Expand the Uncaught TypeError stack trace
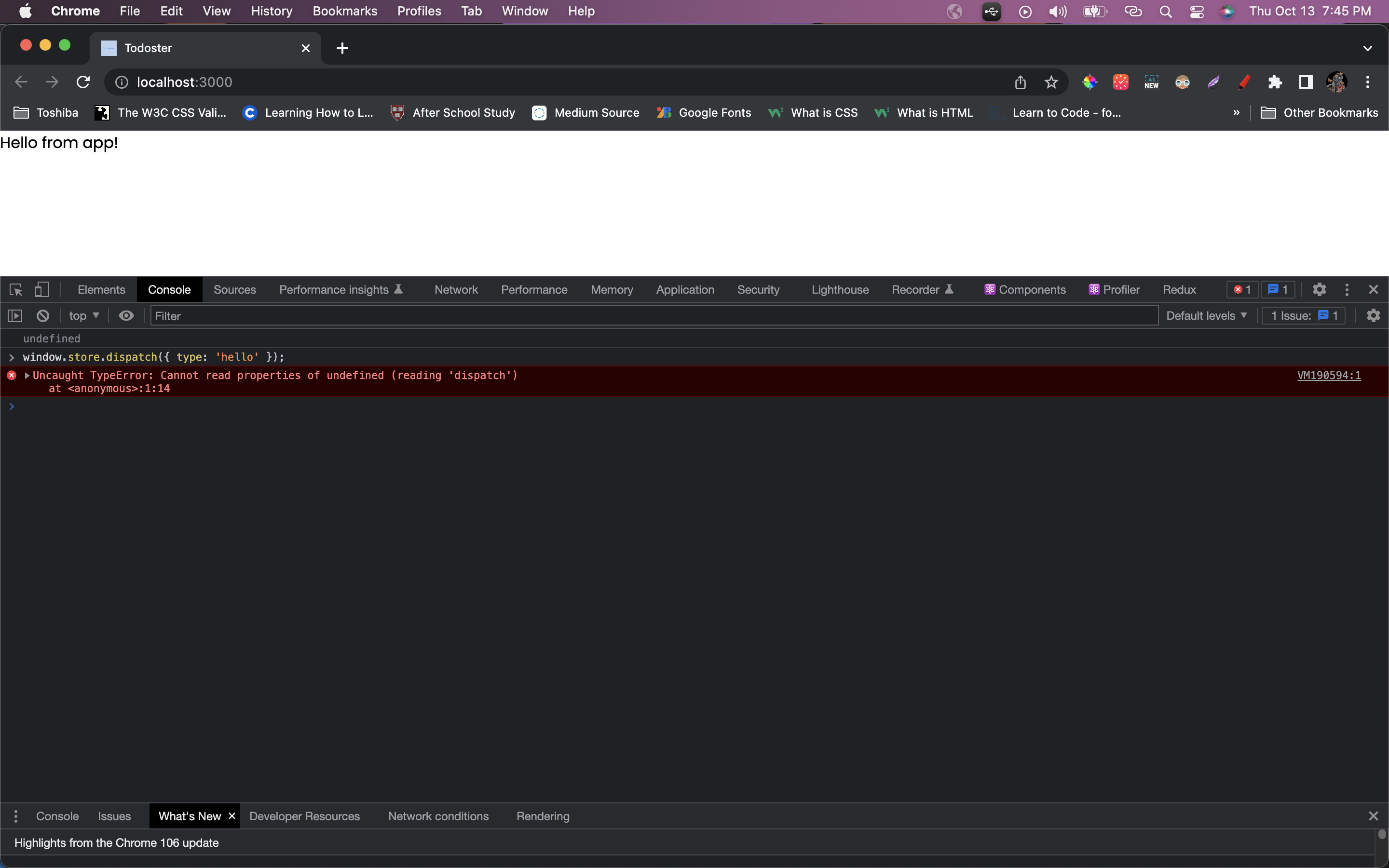The image size is (1389, 868). (27, 376)
